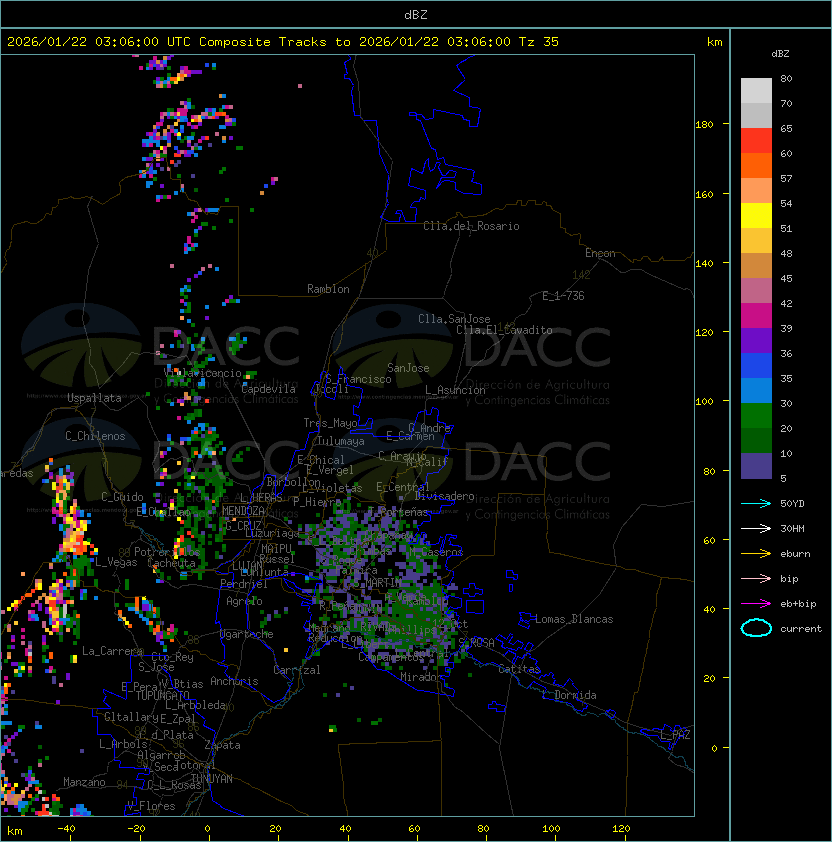The width and height of the screenshot is (832, 842).
Task: Select the 'Ugarteche' map label
Action: (x=247, y=634)
